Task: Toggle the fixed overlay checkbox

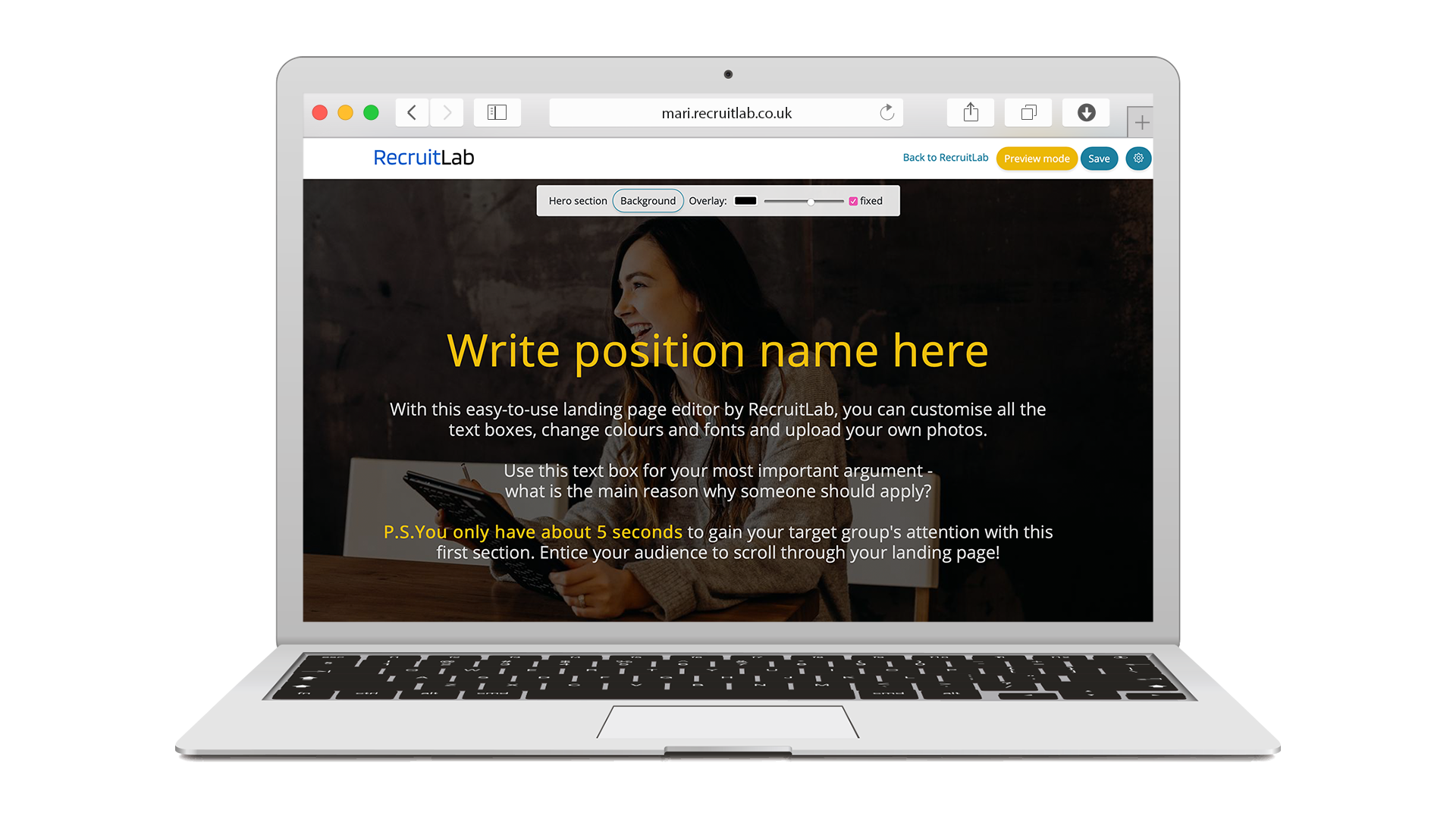Action: [x=852, y=200]
